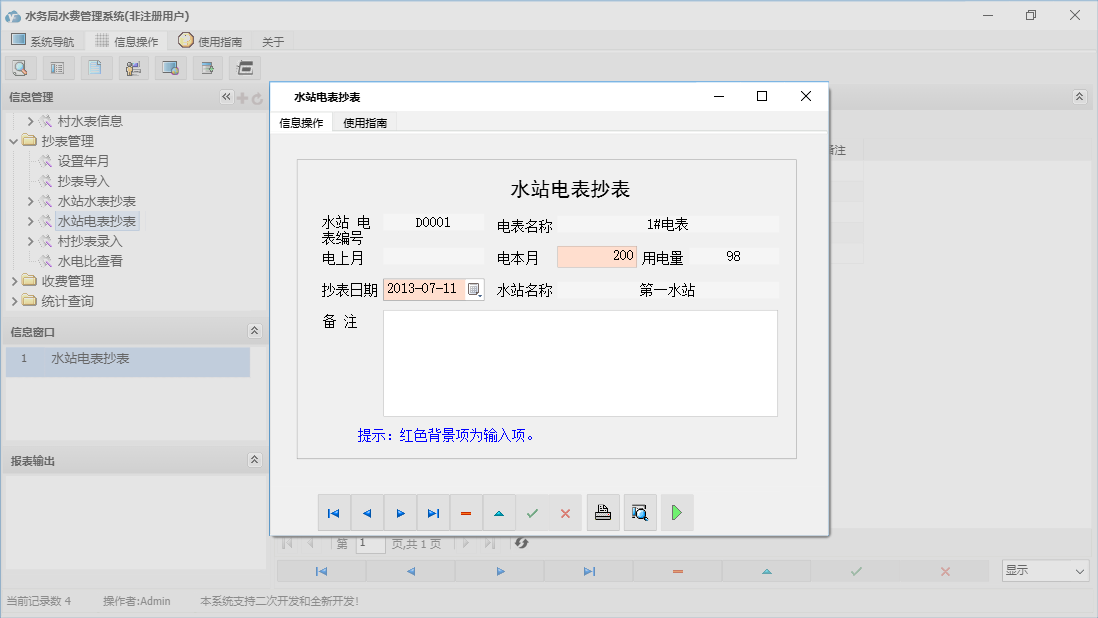Go to the last record in the dialog
Viewport: 1098px width, 618px height.
pos(433,512)
